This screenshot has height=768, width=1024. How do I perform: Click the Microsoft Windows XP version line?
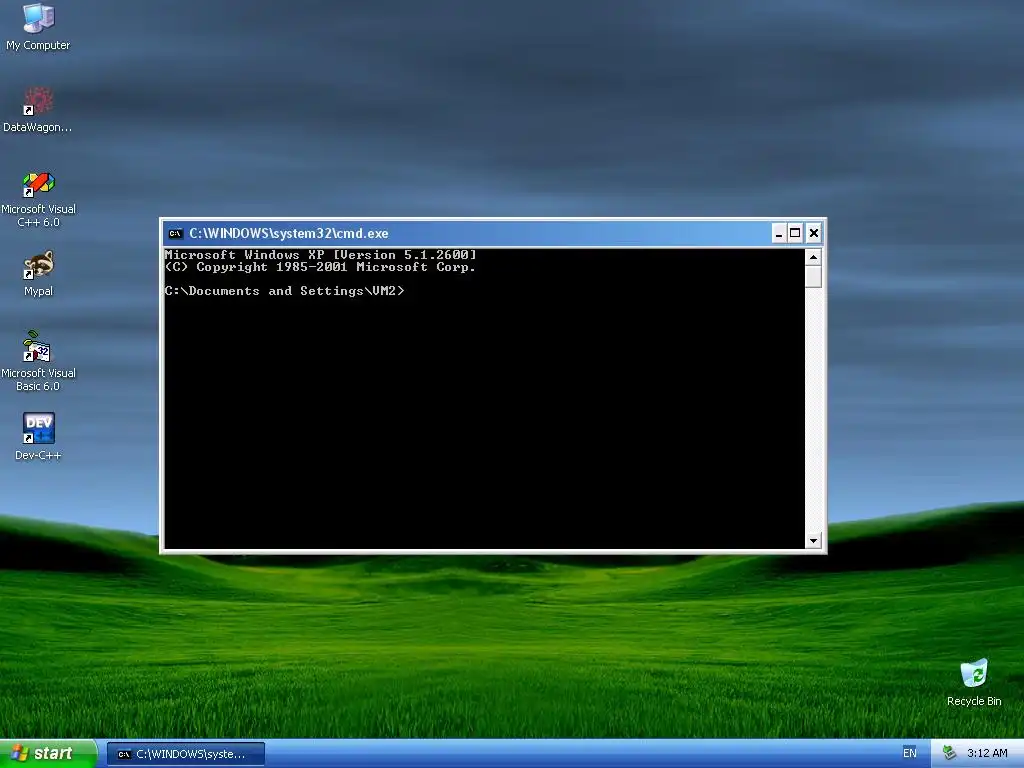320,255
